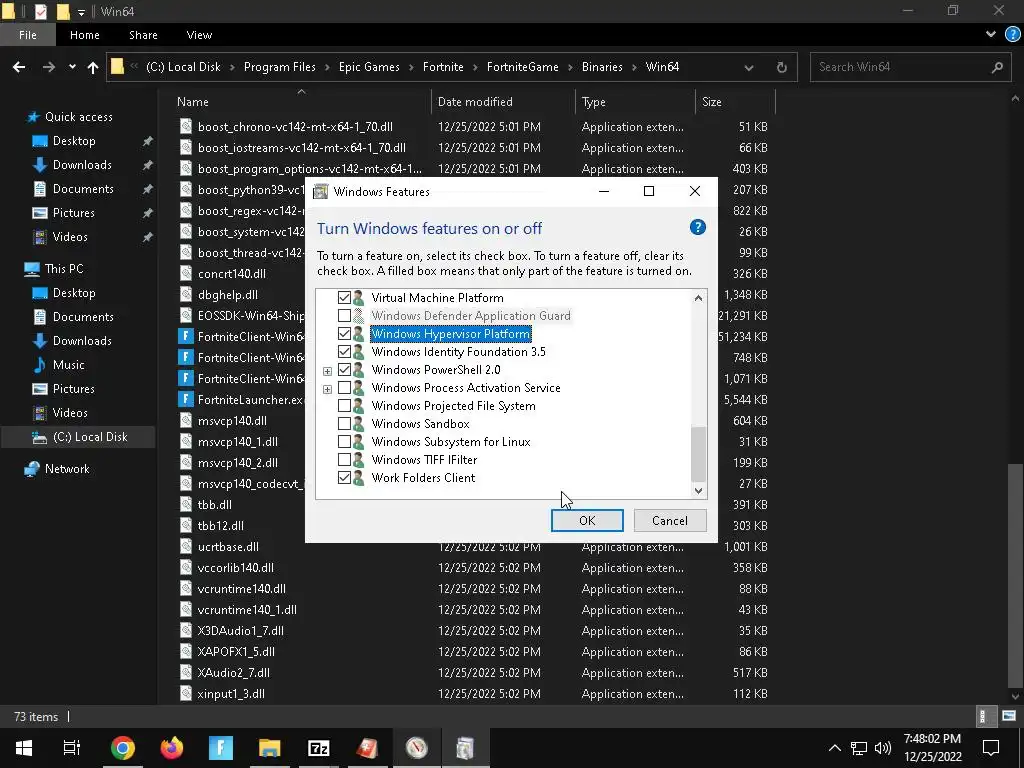Enable Windows Subsystem for Linux
The width and height of the screenshot is (1024, 768).
(344, 441)
